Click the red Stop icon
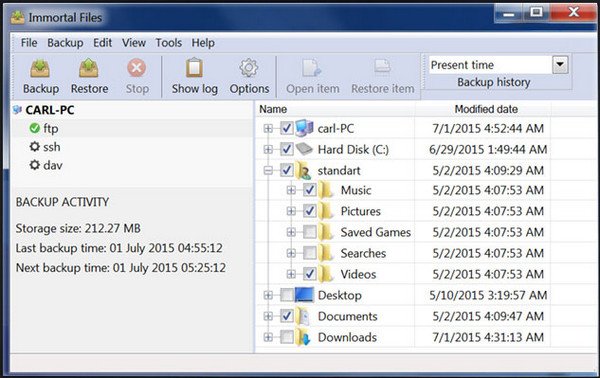This screenshot has height=378, width=600. click(x=137, y=68)
